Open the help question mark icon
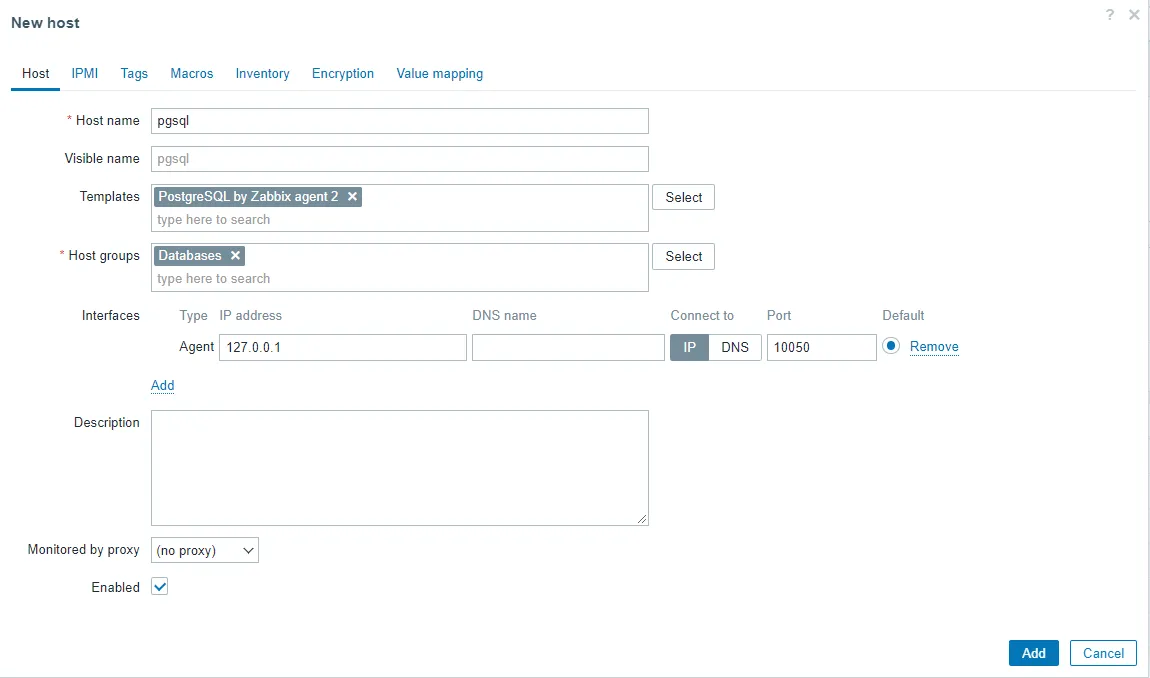Image resolution: width=1150 pixels, height=678 pixels. (1110, 15)
